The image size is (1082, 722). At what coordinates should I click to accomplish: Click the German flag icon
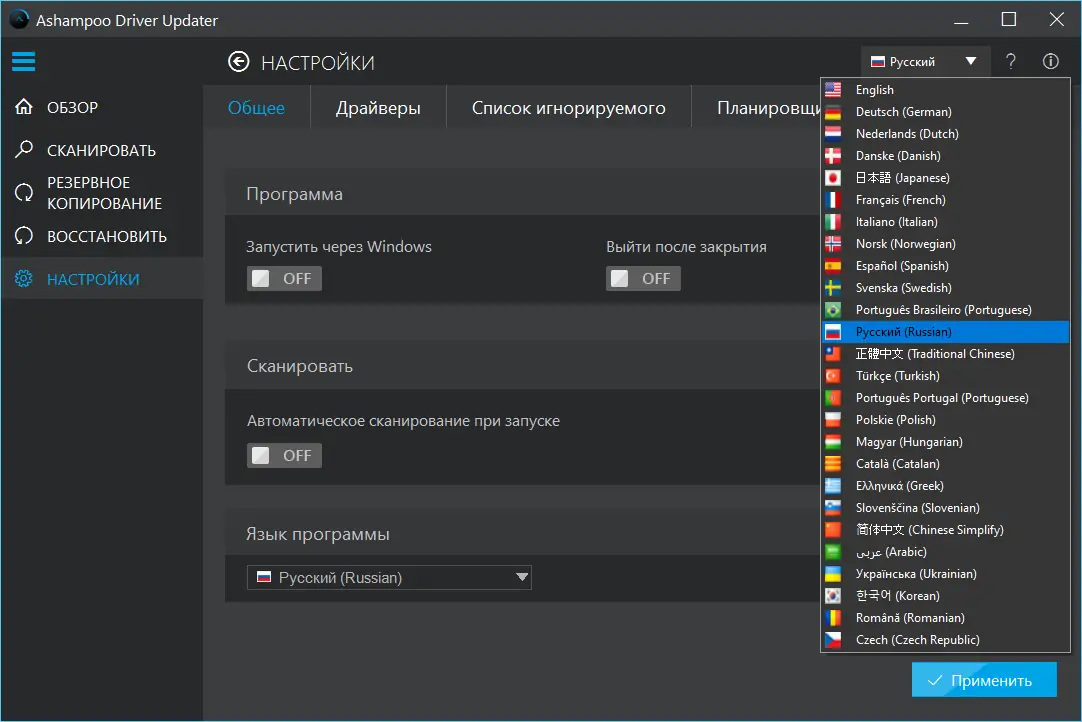coord(833,112)
